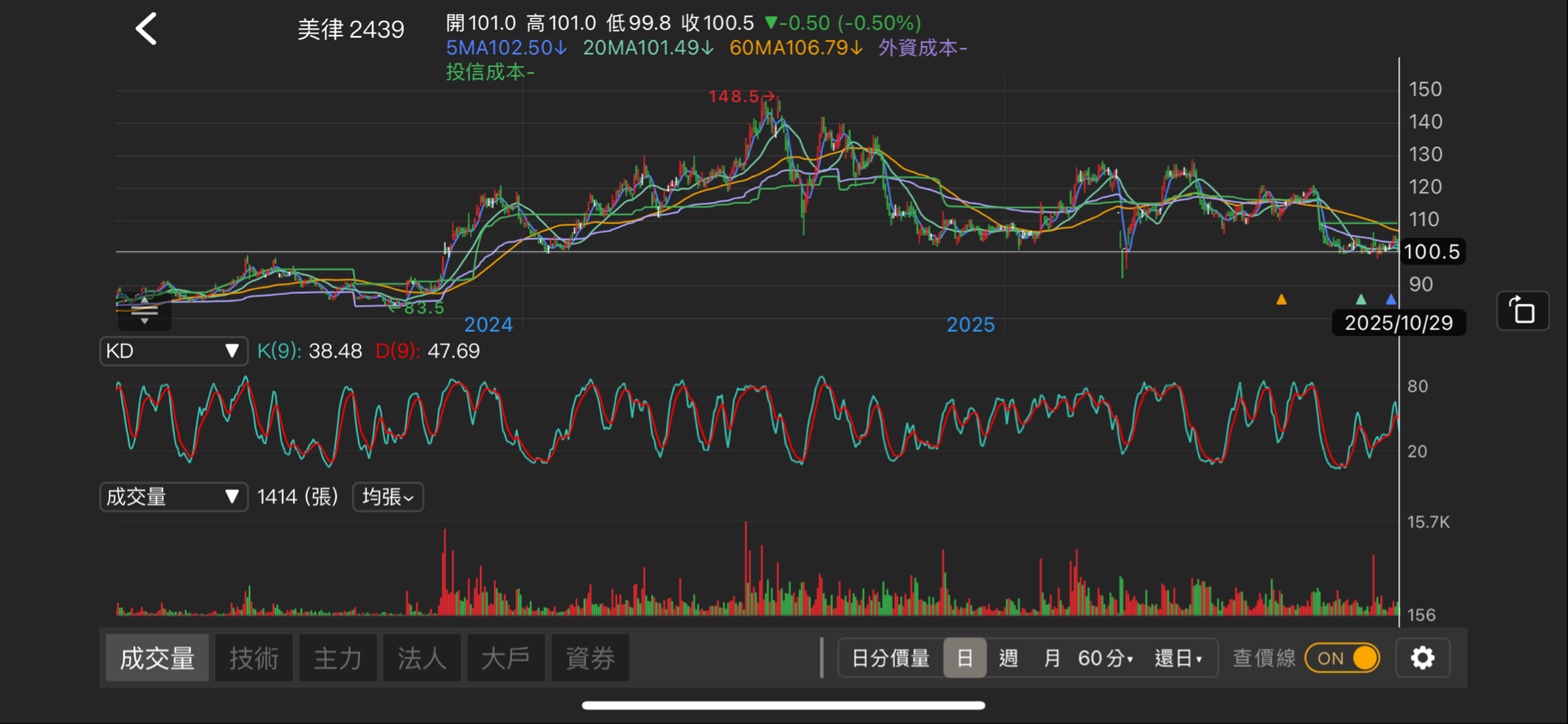This screenshot has width=1568, height=724.
Task: Switch to the 技術 tab
Action: 254,658
